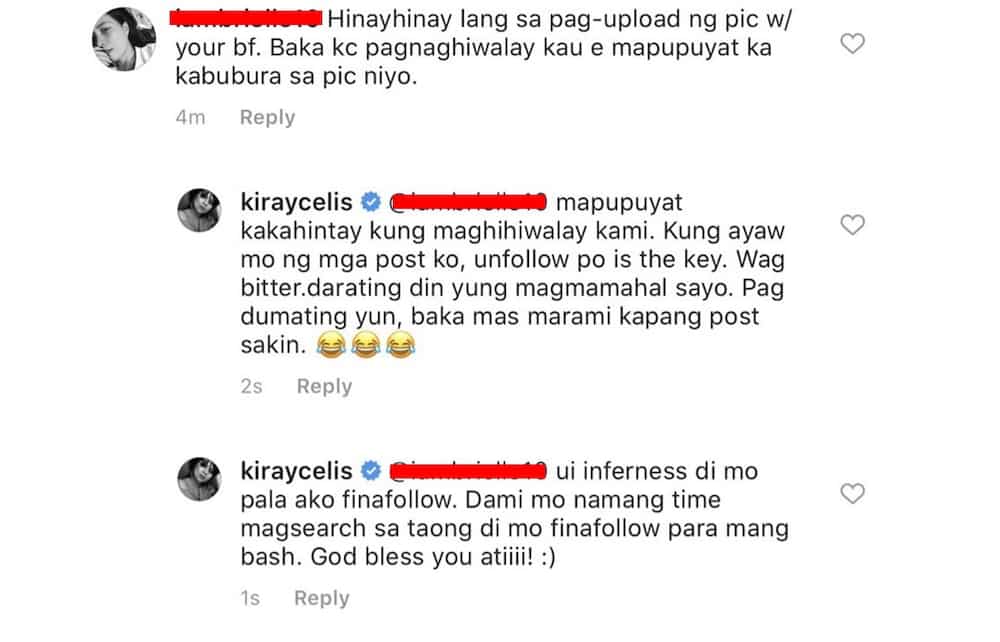
Task: Open kiraycelis avatar on second reply
Action: pyautogui.click(x=199, y=479)
